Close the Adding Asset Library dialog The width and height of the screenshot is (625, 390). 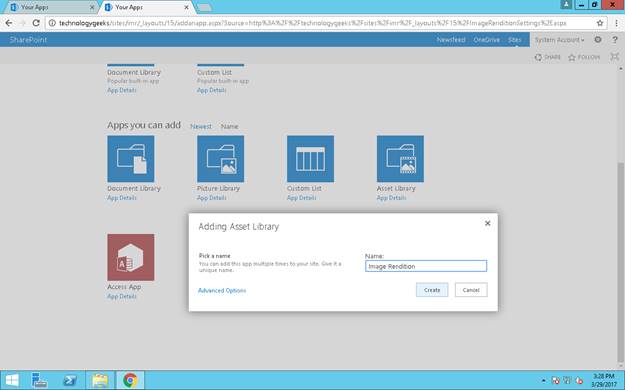(487, 223)
